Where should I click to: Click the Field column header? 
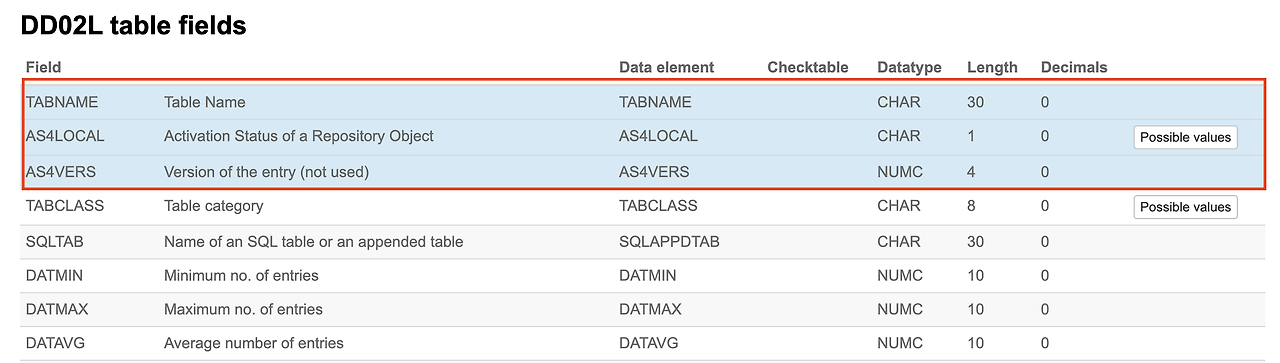pyautogui.click(x=43, y=67)
